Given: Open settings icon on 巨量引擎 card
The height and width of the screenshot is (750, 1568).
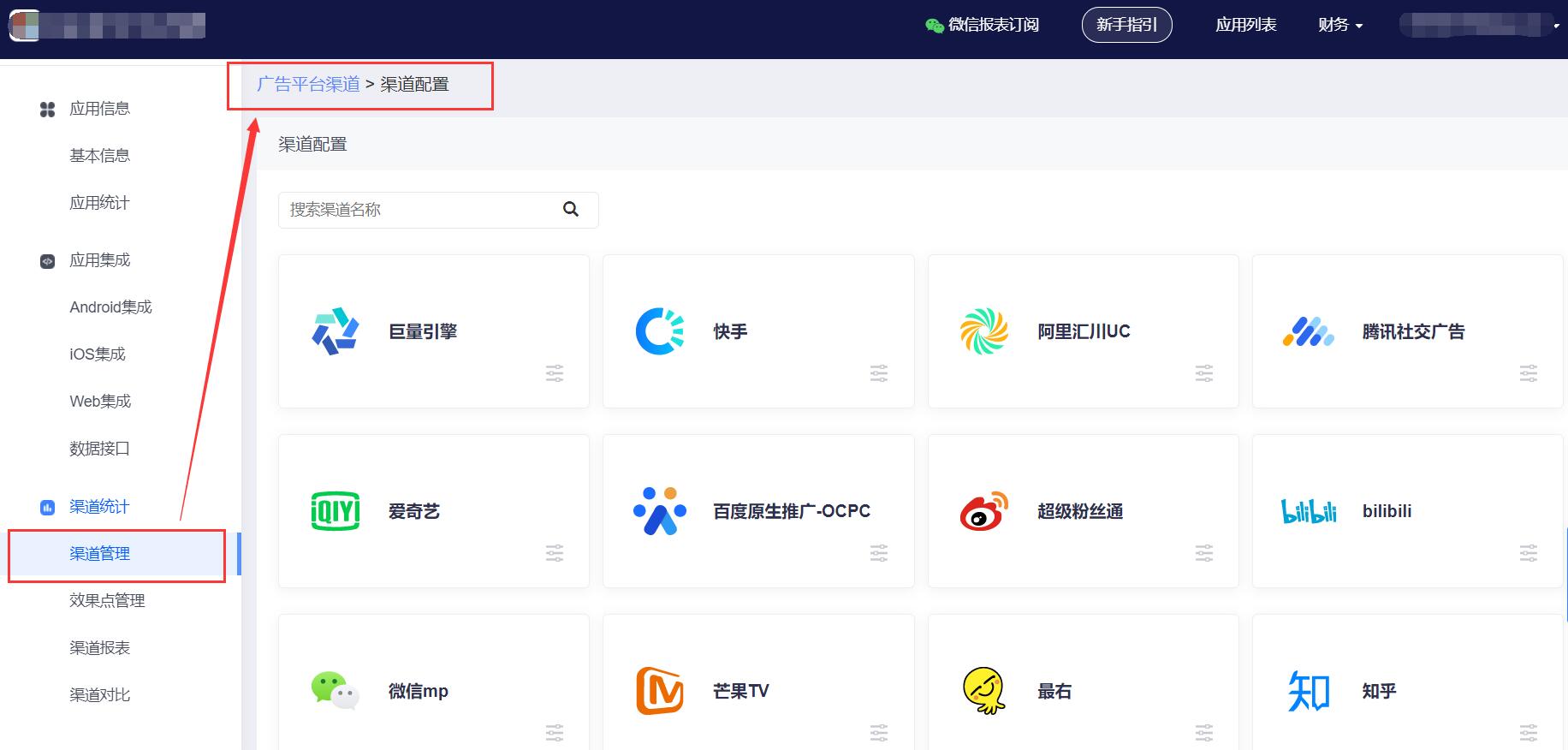Looking at the screenshot, I should pos(555,373).
